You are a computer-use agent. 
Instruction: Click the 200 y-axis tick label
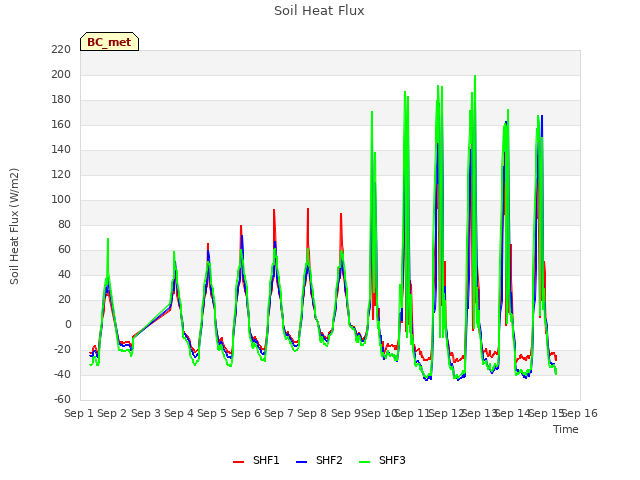61,75
